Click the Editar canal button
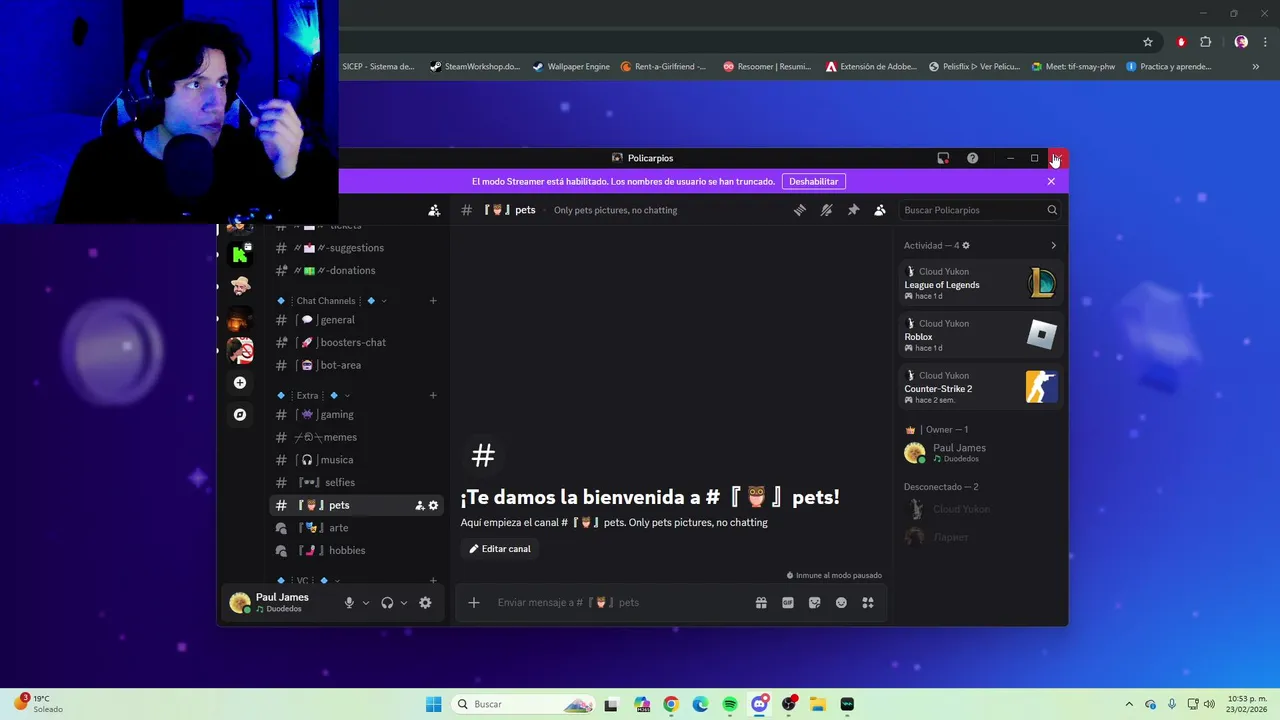 (x=500, y=549)
